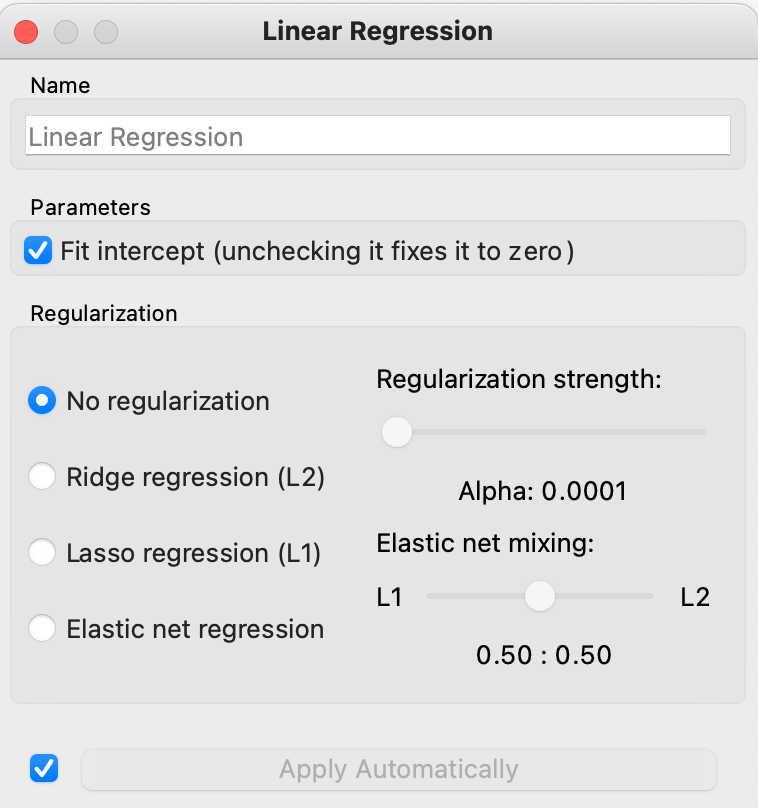
Task: Minimize the Linear Regression window
Action: click(66, 31)
